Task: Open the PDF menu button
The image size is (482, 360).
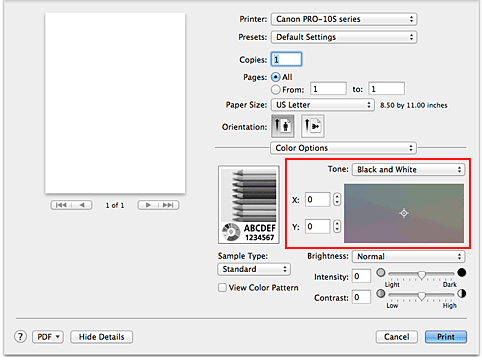Action: click(48, 337)
